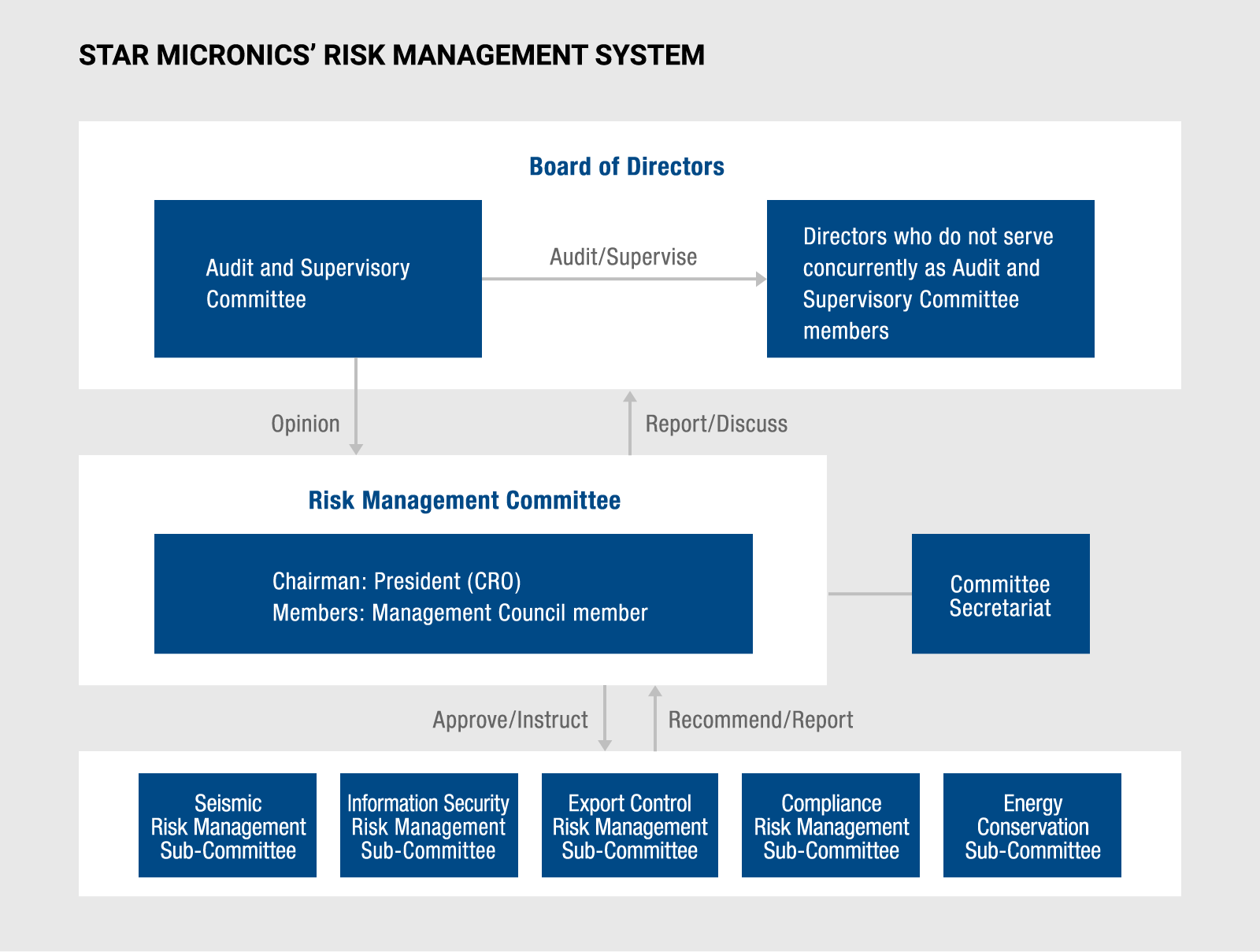Click the 'Report/Discuss' arrow label
The height and width of the screenshot is (952, 1260).
717,424
